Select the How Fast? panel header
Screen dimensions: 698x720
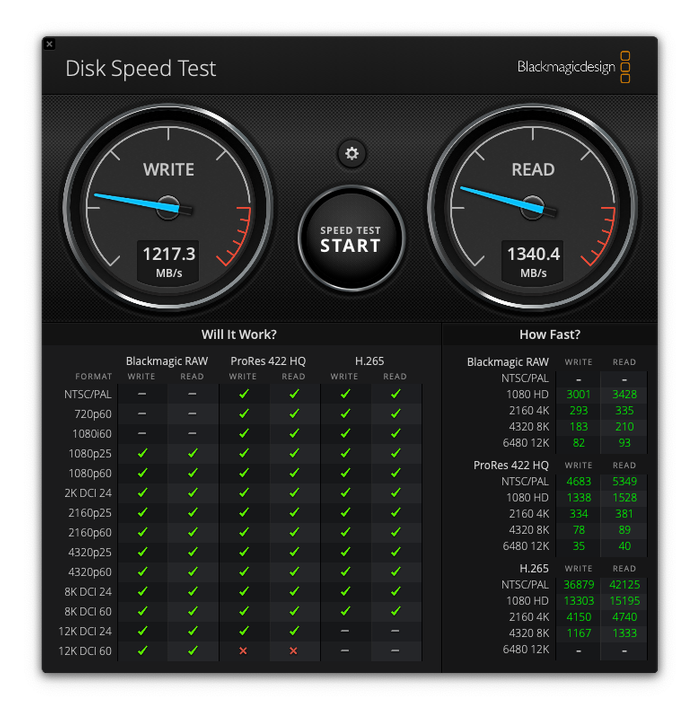tap(549, 334)
